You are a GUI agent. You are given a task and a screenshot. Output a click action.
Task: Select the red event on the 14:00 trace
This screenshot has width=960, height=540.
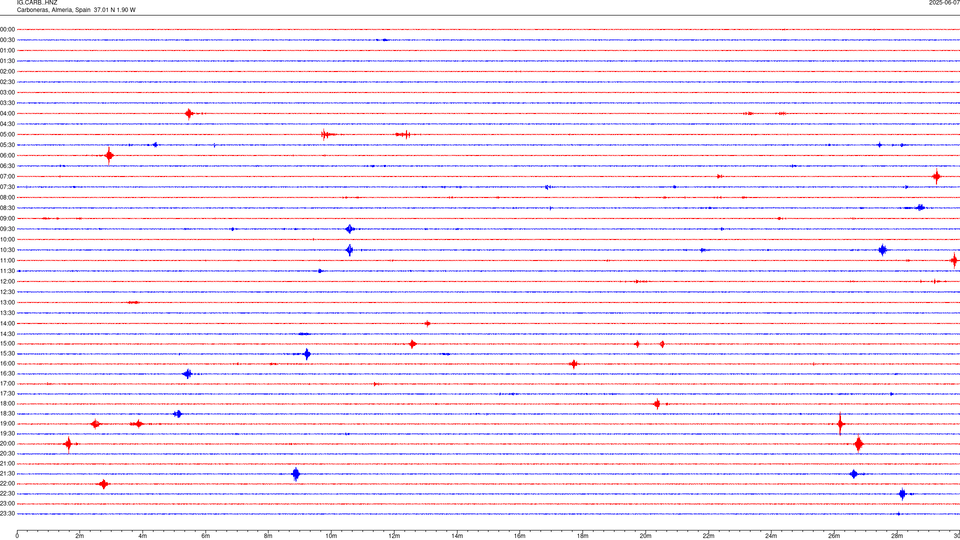pos(427,323)
